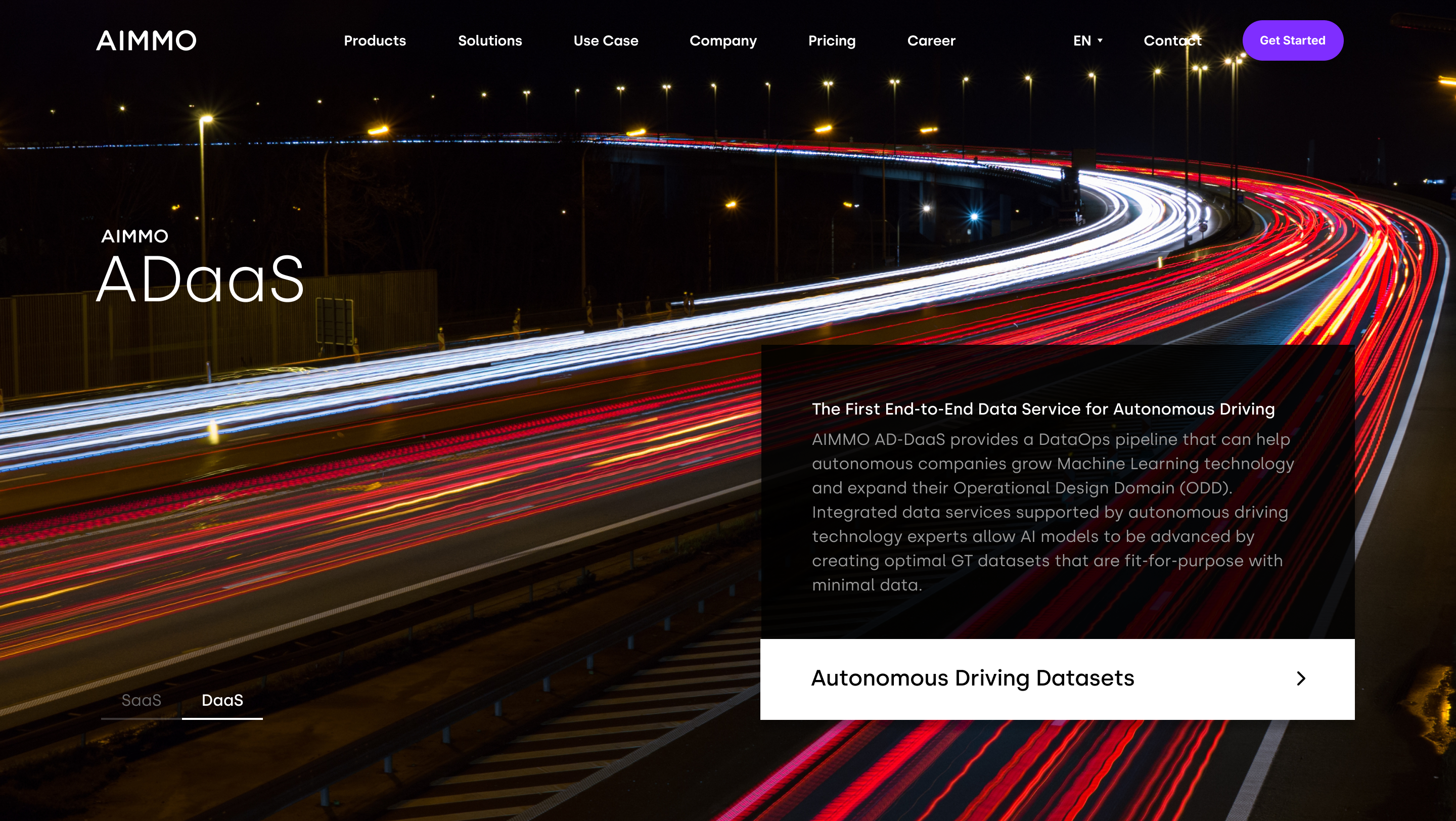The image size is (1456, 821).
Task: Open the Contact page link
Action: pos(1172,40)
